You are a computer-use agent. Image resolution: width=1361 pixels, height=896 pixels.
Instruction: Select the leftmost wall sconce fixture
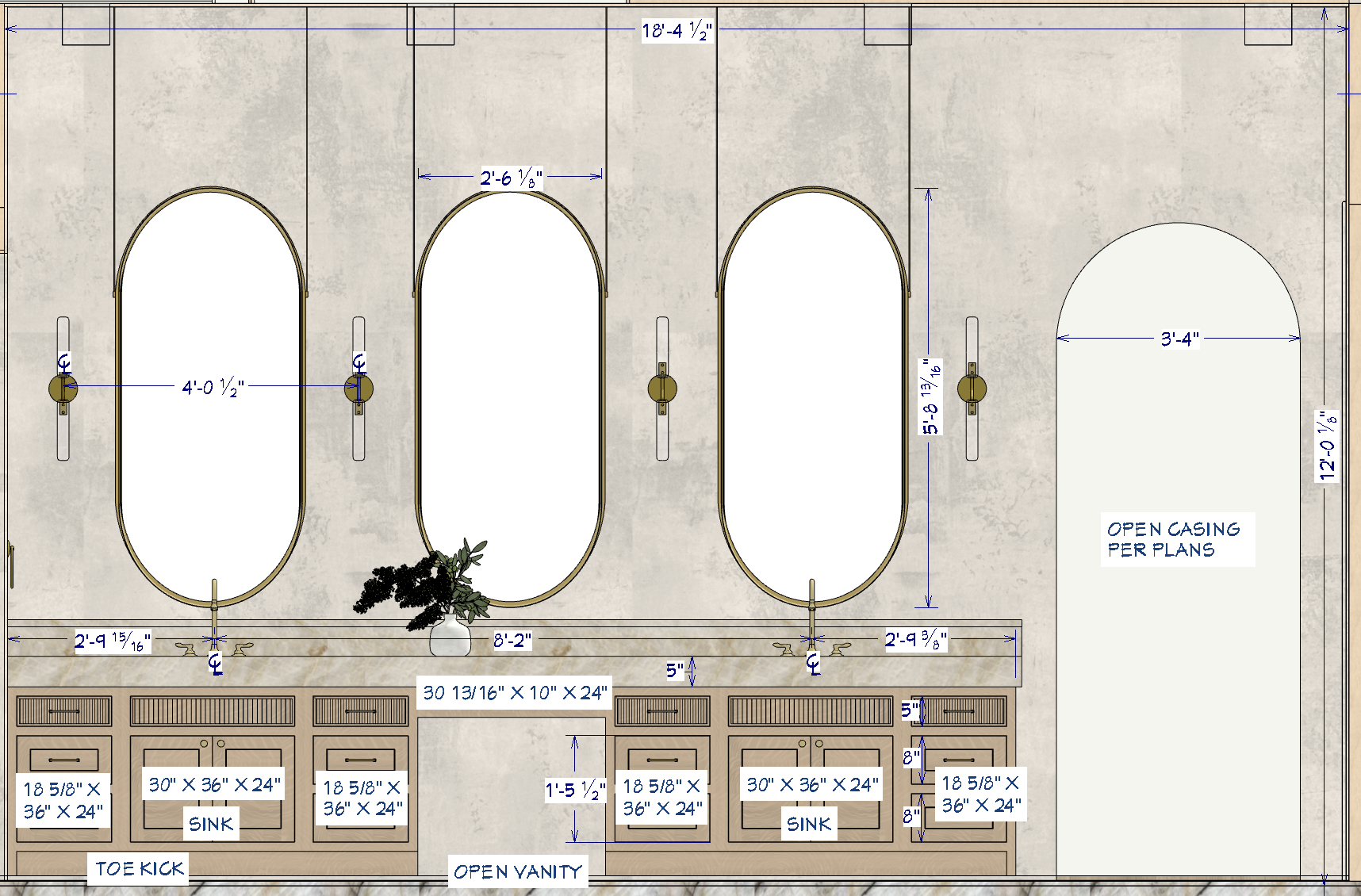(x=63, y=389)
